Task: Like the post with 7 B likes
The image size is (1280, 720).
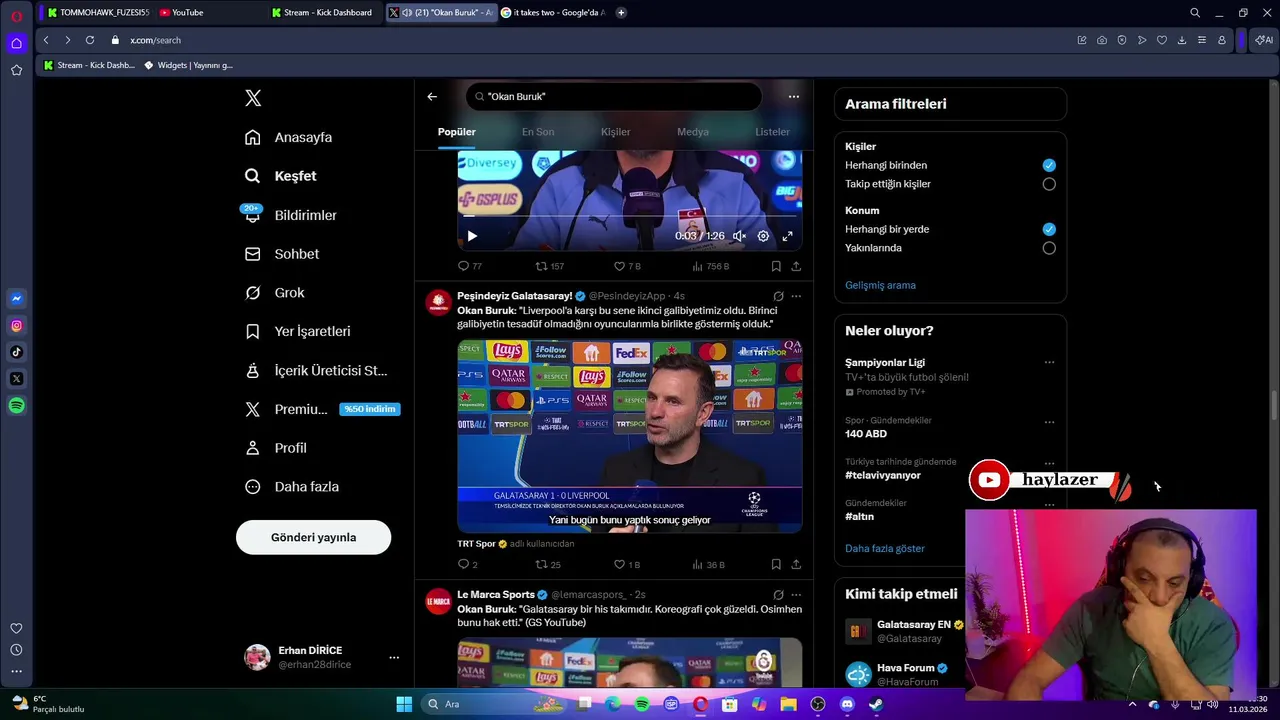Action: [627, 266]
